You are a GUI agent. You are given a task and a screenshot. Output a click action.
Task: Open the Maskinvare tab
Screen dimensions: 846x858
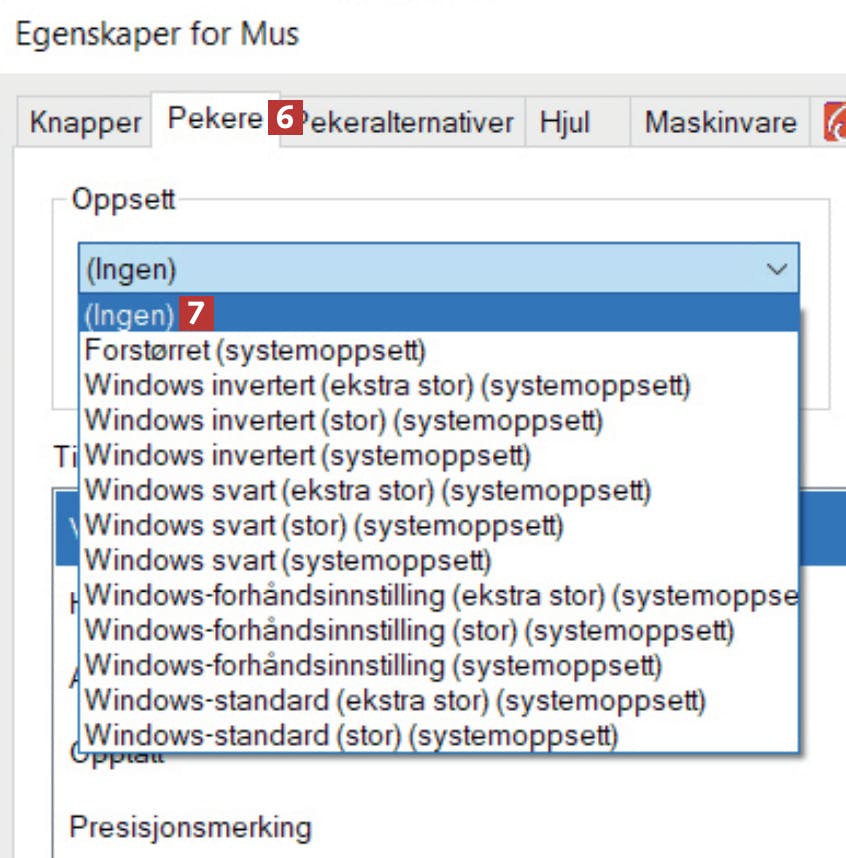click(720, 122)
